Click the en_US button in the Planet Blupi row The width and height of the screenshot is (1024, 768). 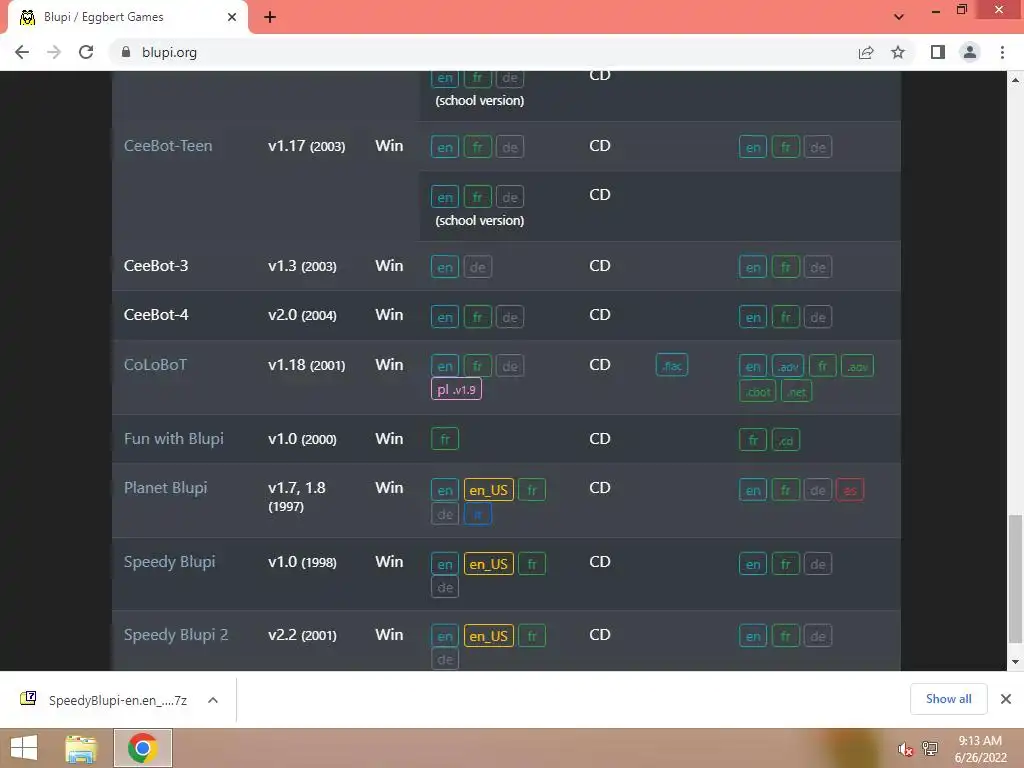point(488,490)
